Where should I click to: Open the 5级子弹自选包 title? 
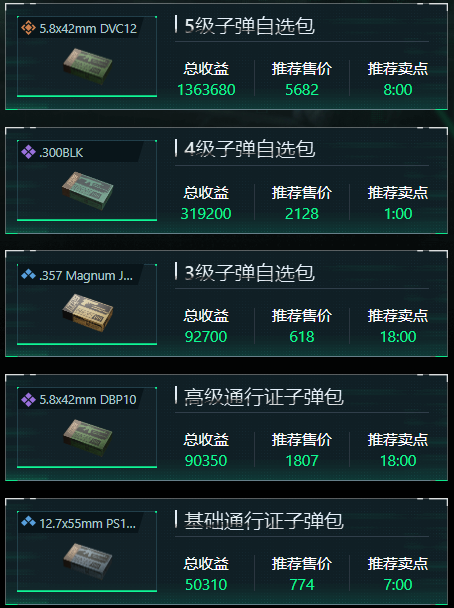(x=249, y=26)
